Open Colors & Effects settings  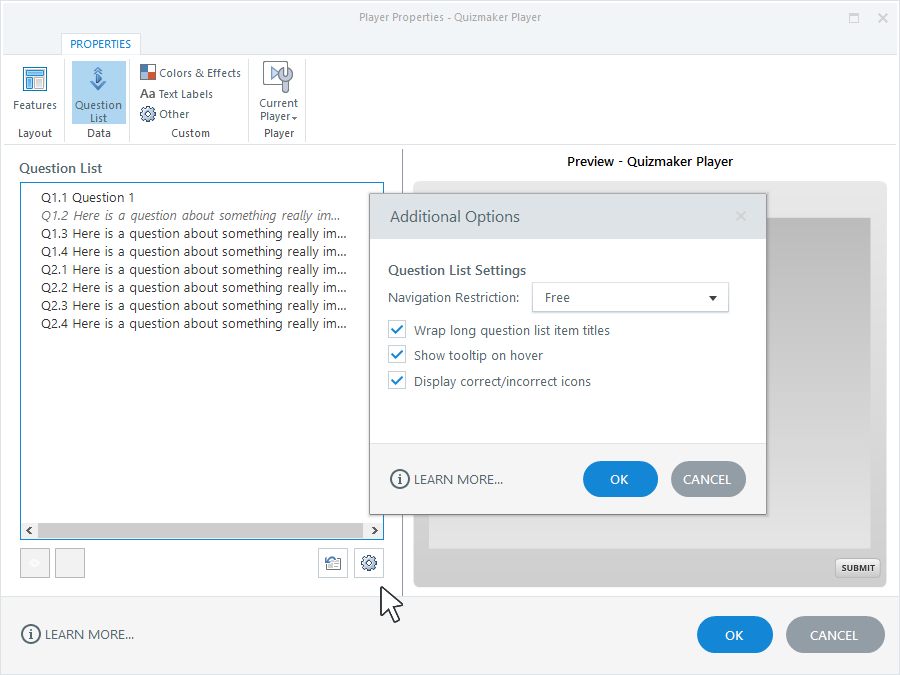(191, 73)
